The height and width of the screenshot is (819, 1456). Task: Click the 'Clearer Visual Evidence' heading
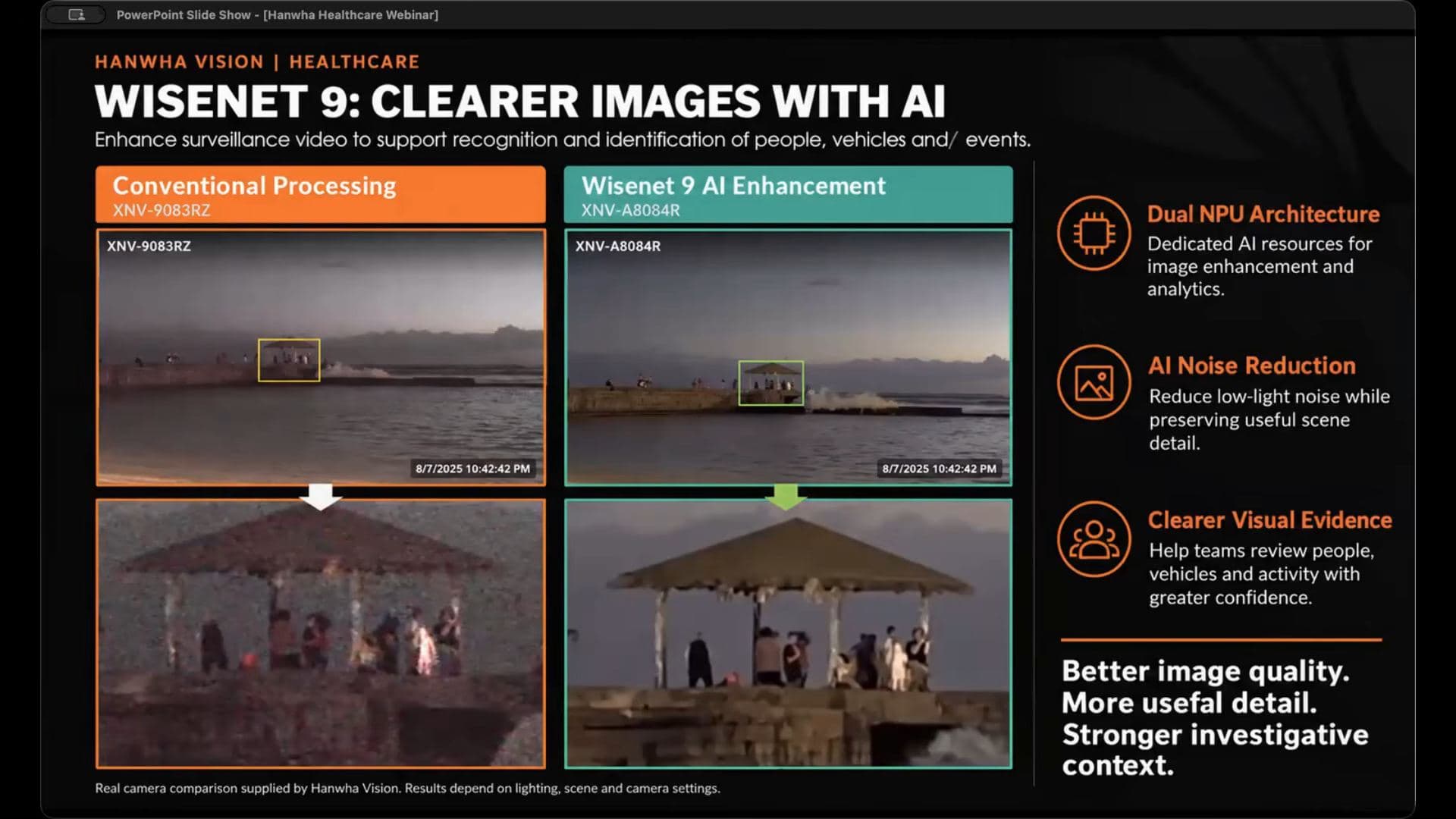(x=1269, y=520)
